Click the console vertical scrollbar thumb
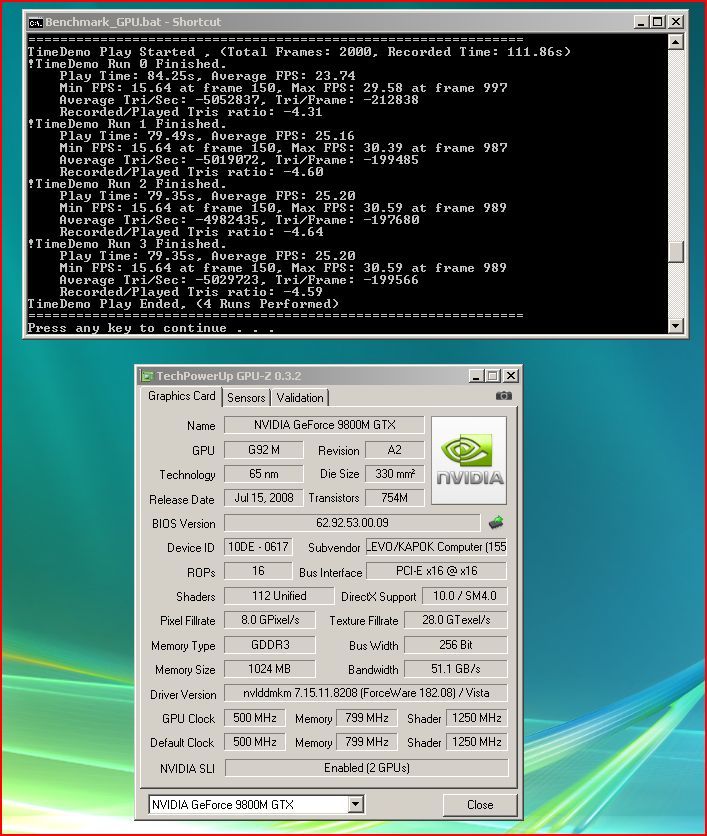The width and height of the screenshot is (707, 836). click(x=676, y=252)
